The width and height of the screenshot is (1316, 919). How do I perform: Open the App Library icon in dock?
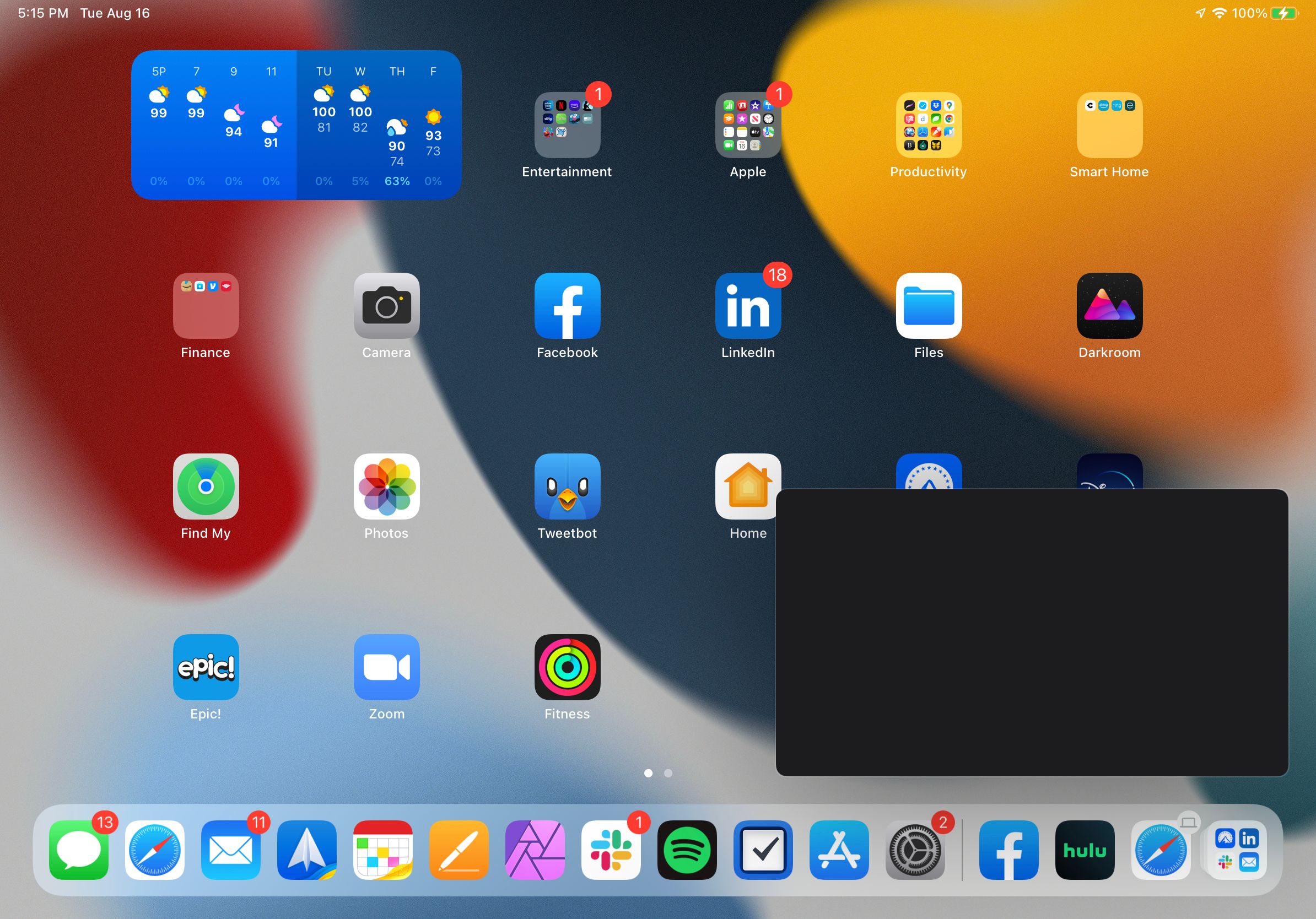point(1237,850)
